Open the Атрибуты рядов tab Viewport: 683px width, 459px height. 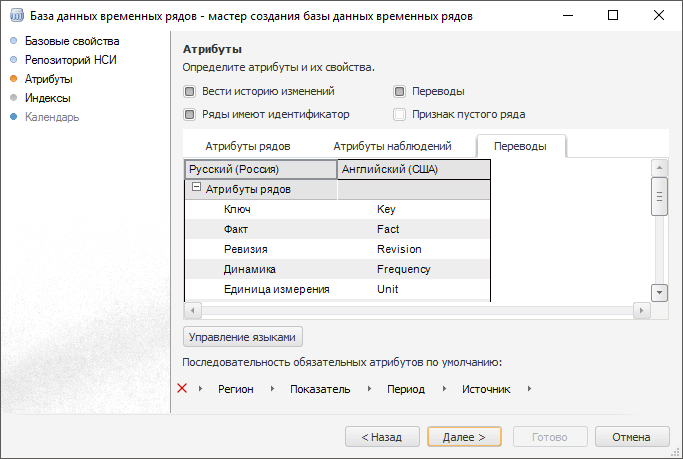[247, 146]
